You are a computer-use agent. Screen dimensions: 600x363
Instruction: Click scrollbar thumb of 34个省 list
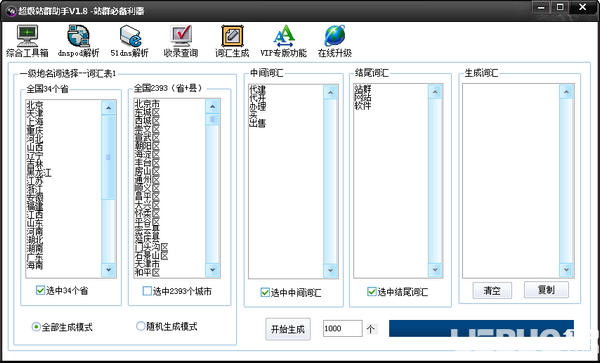(x=108, y=157)
